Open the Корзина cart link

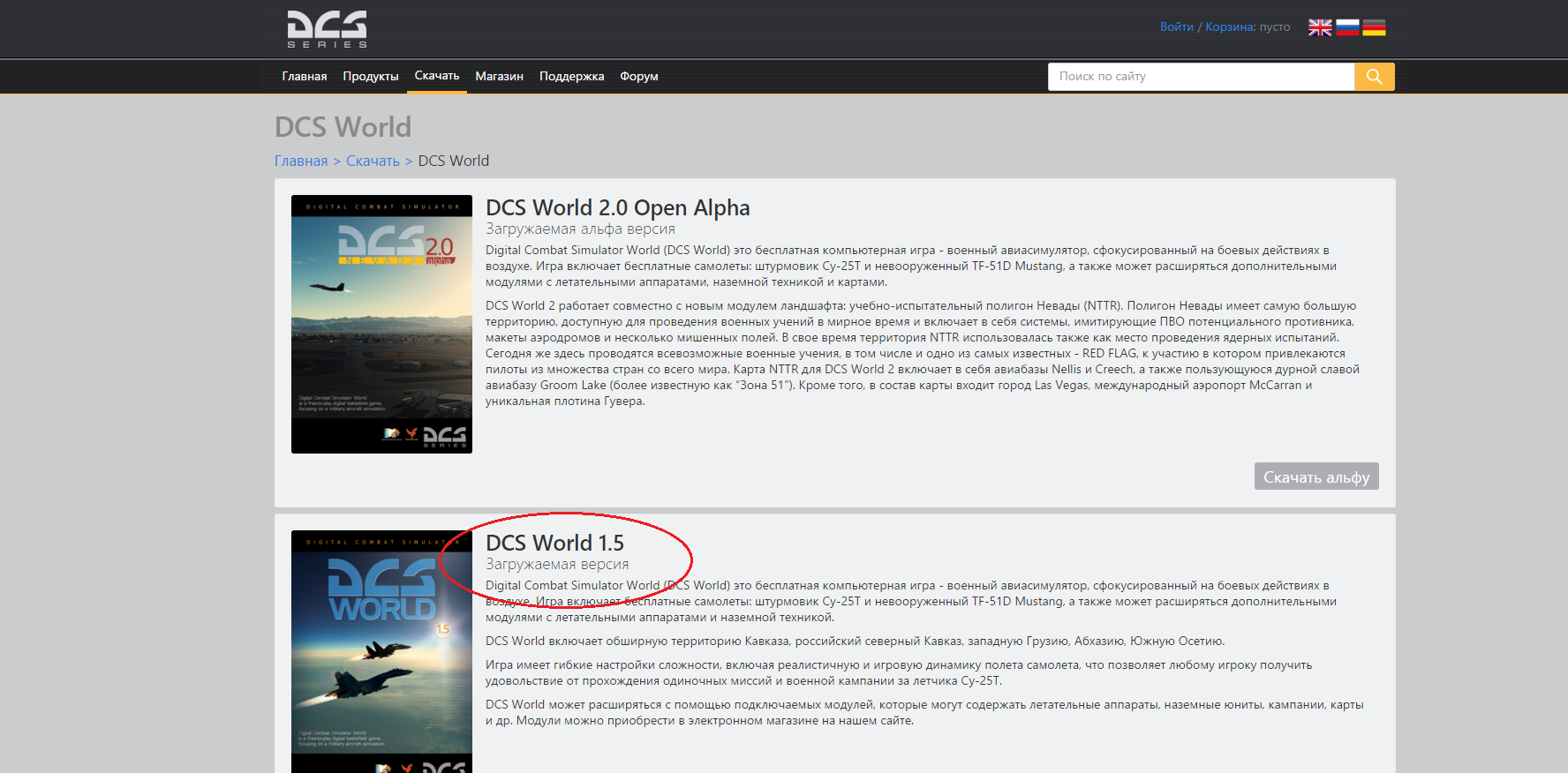tap(1230, 27)
